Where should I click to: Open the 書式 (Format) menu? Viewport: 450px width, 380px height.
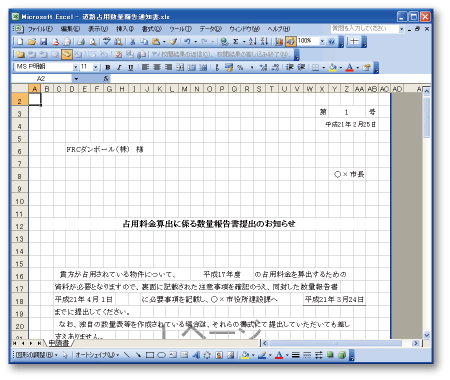tap(152, 29)
